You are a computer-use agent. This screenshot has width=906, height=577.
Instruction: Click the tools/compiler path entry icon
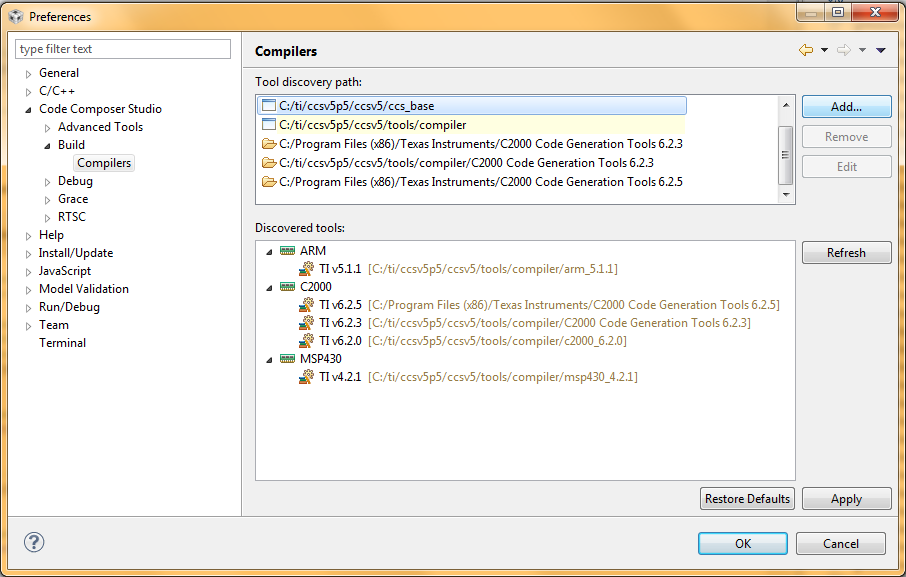269,124
